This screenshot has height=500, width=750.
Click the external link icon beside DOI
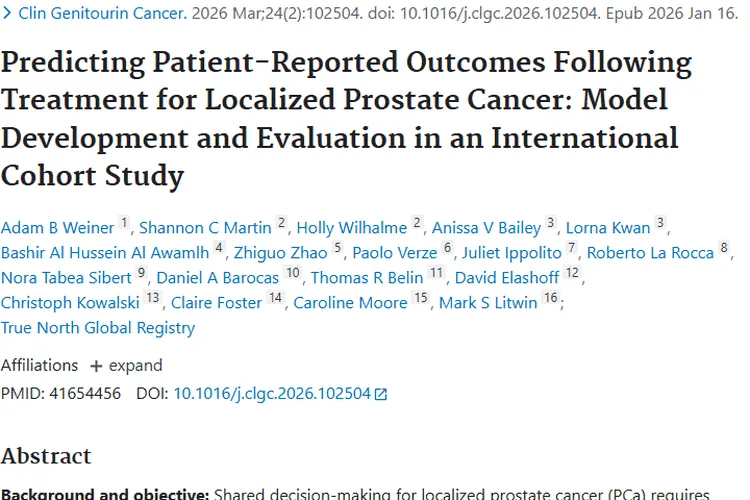click(380, 394)
